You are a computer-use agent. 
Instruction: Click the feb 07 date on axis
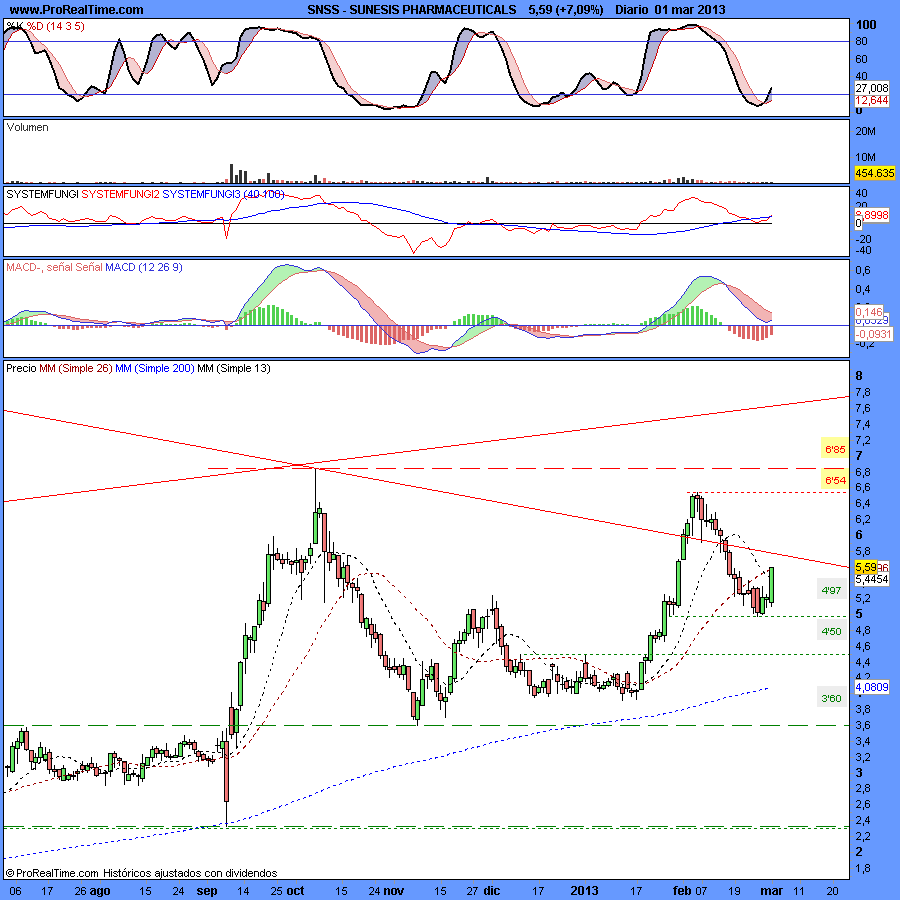(690, 891)
